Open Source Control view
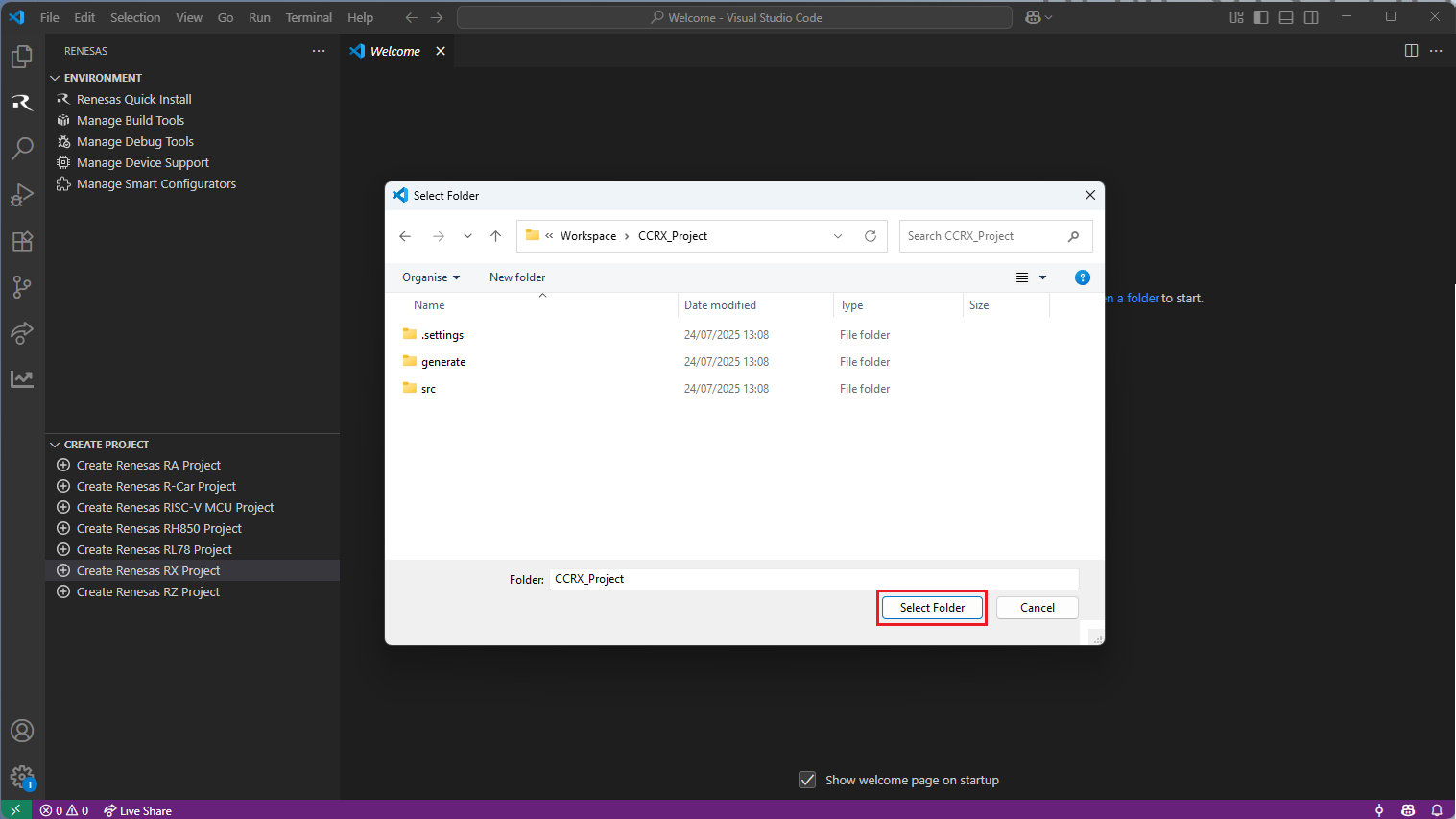The width and height of the screenshot is (1456, 819). pos(22,287)
